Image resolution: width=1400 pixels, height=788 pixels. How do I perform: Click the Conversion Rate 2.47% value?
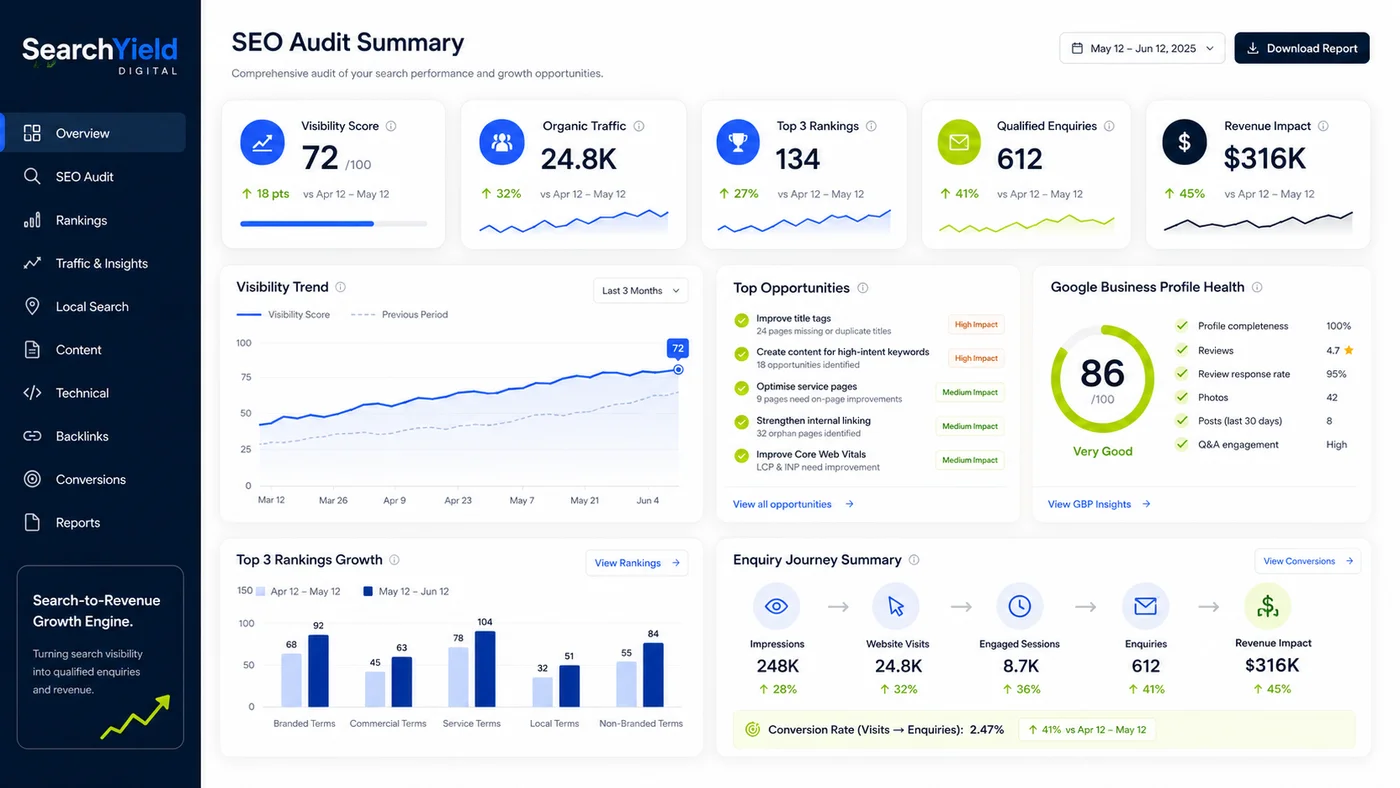pos(986,730)
